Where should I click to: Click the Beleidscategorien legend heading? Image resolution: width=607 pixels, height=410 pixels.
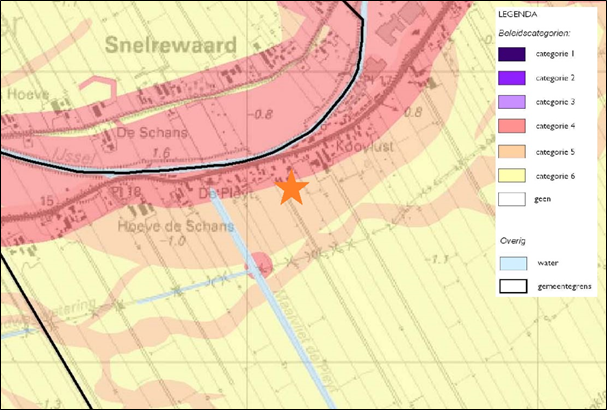pos(536,35)
